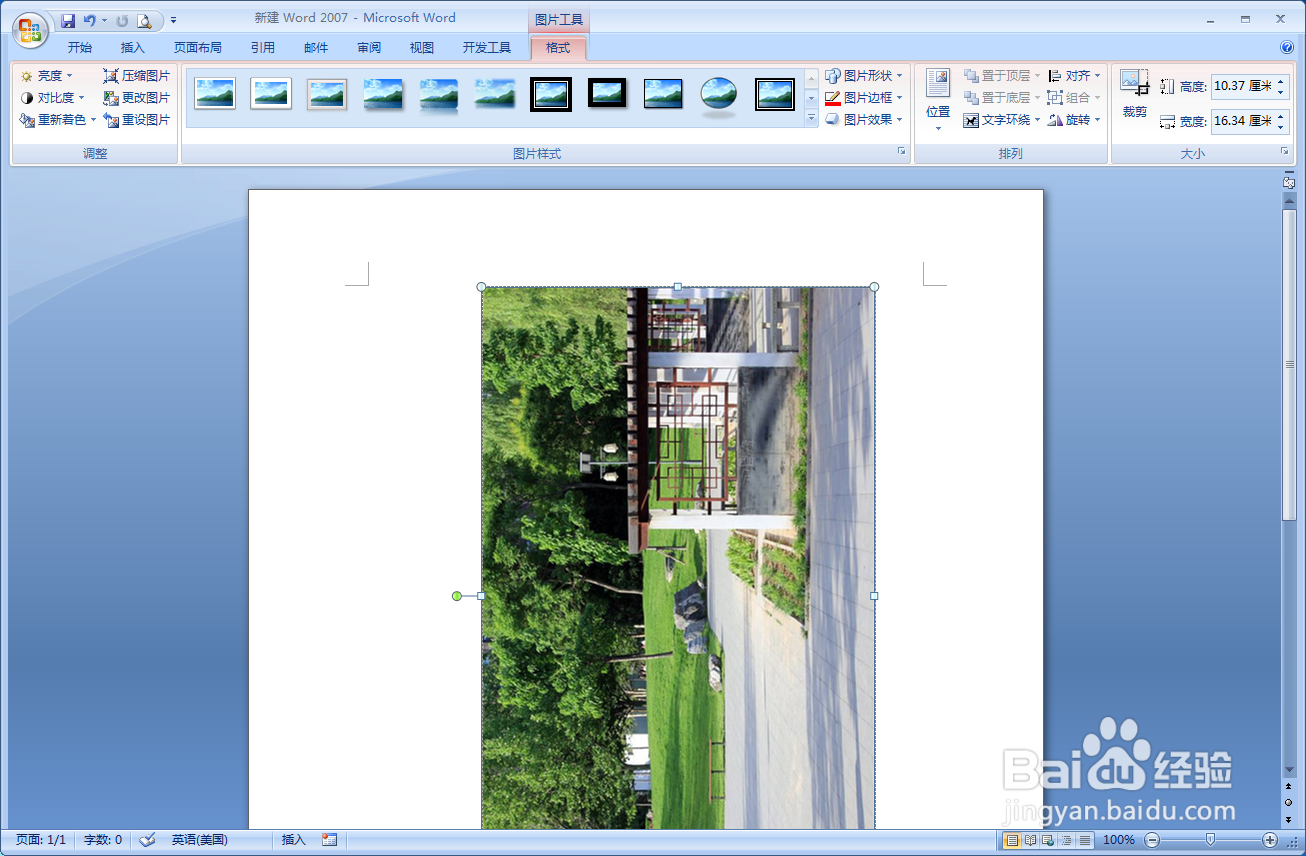The width and height of the screenshot is (1306, 856).
Task: Click 置于顶层 bring to front
Action: pyautogui.click(x=1002, y=76)
